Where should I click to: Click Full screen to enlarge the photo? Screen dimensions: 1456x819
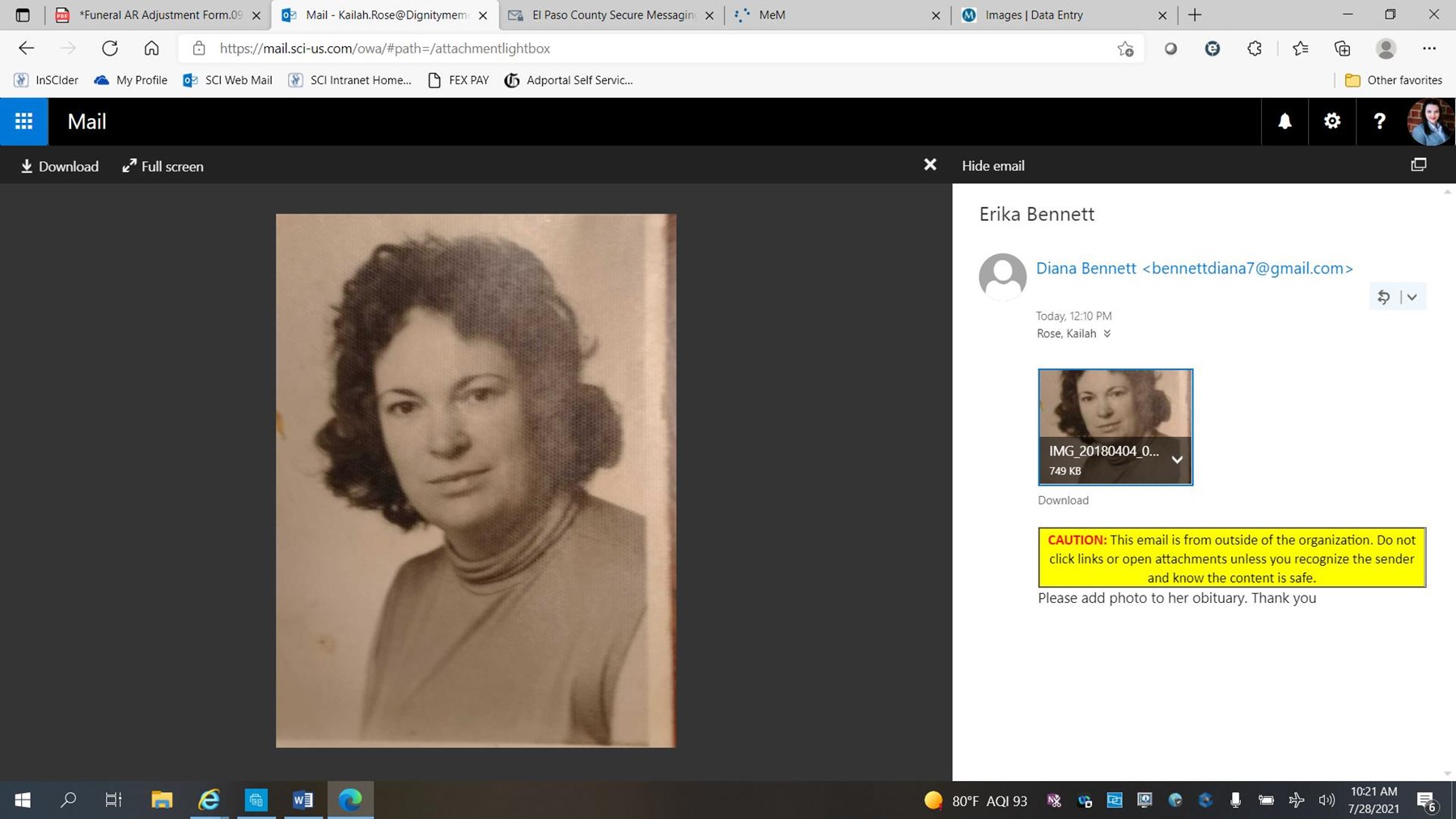[162, 166]
